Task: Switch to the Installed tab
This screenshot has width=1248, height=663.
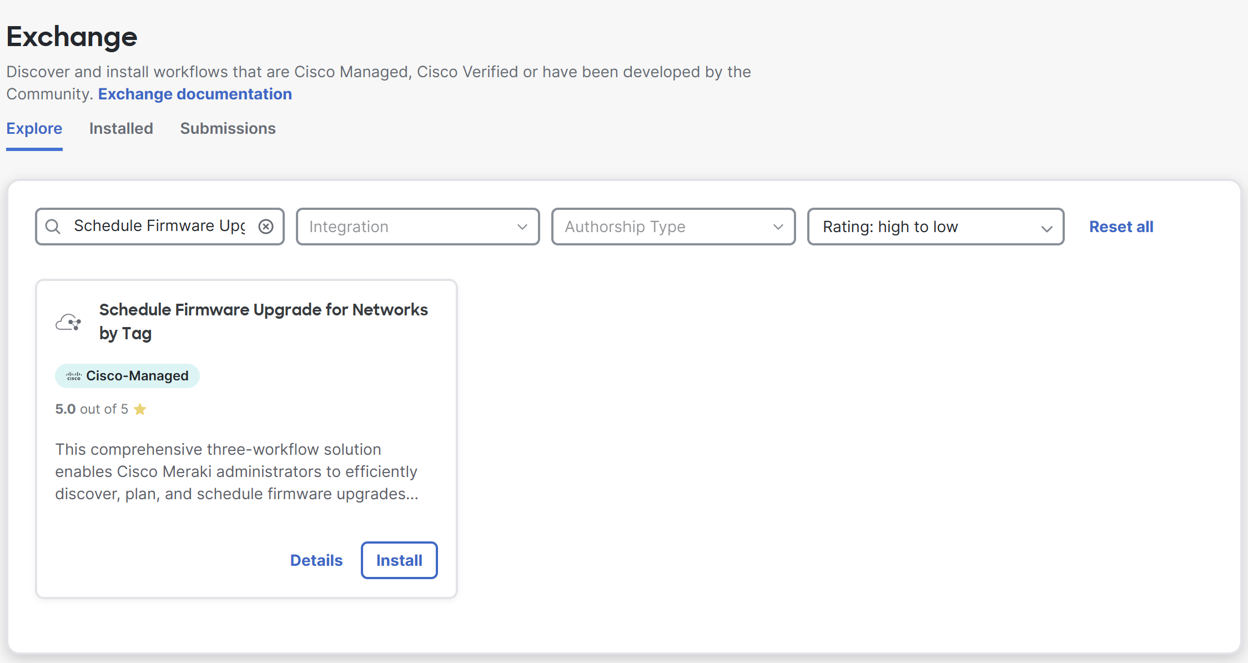Action: [121, 128]
